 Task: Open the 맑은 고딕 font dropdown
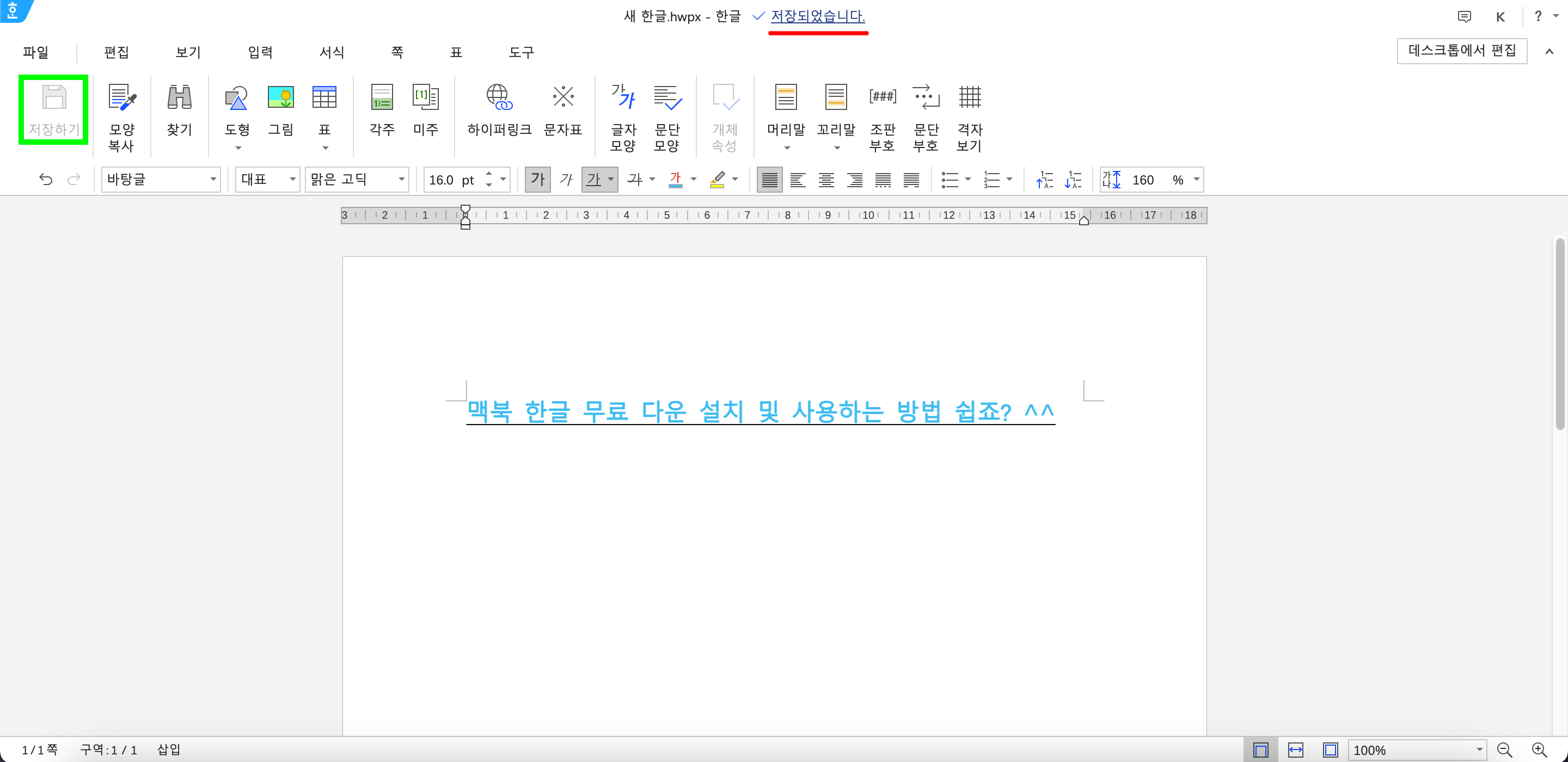[401, 180]
